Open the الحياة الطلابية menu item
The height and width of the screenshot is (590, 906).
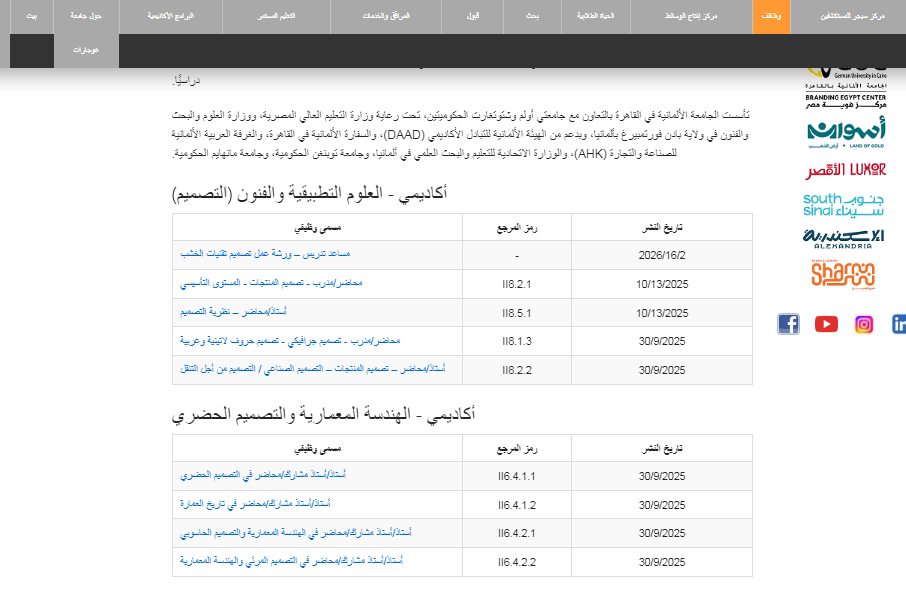point(596,17)
